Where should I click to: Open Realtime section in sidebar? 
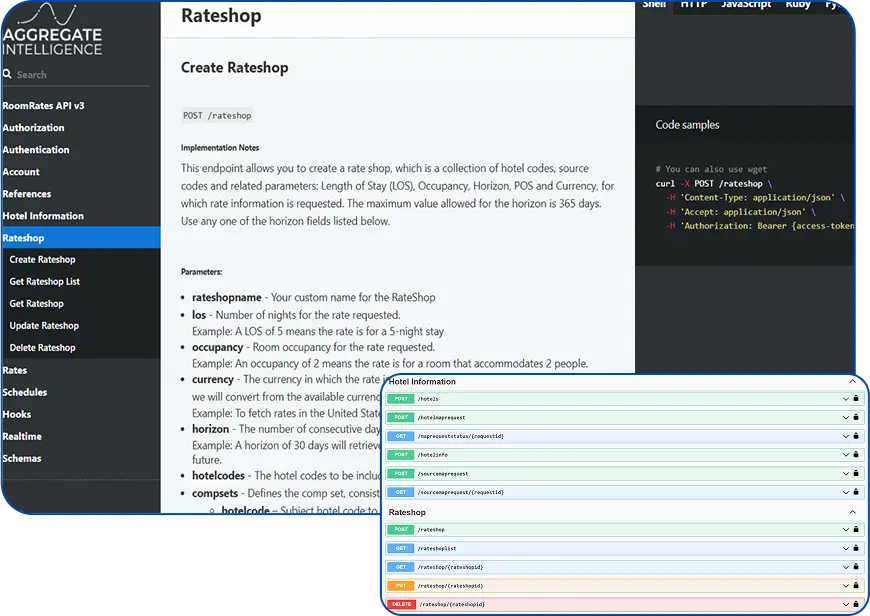[22, 436]
